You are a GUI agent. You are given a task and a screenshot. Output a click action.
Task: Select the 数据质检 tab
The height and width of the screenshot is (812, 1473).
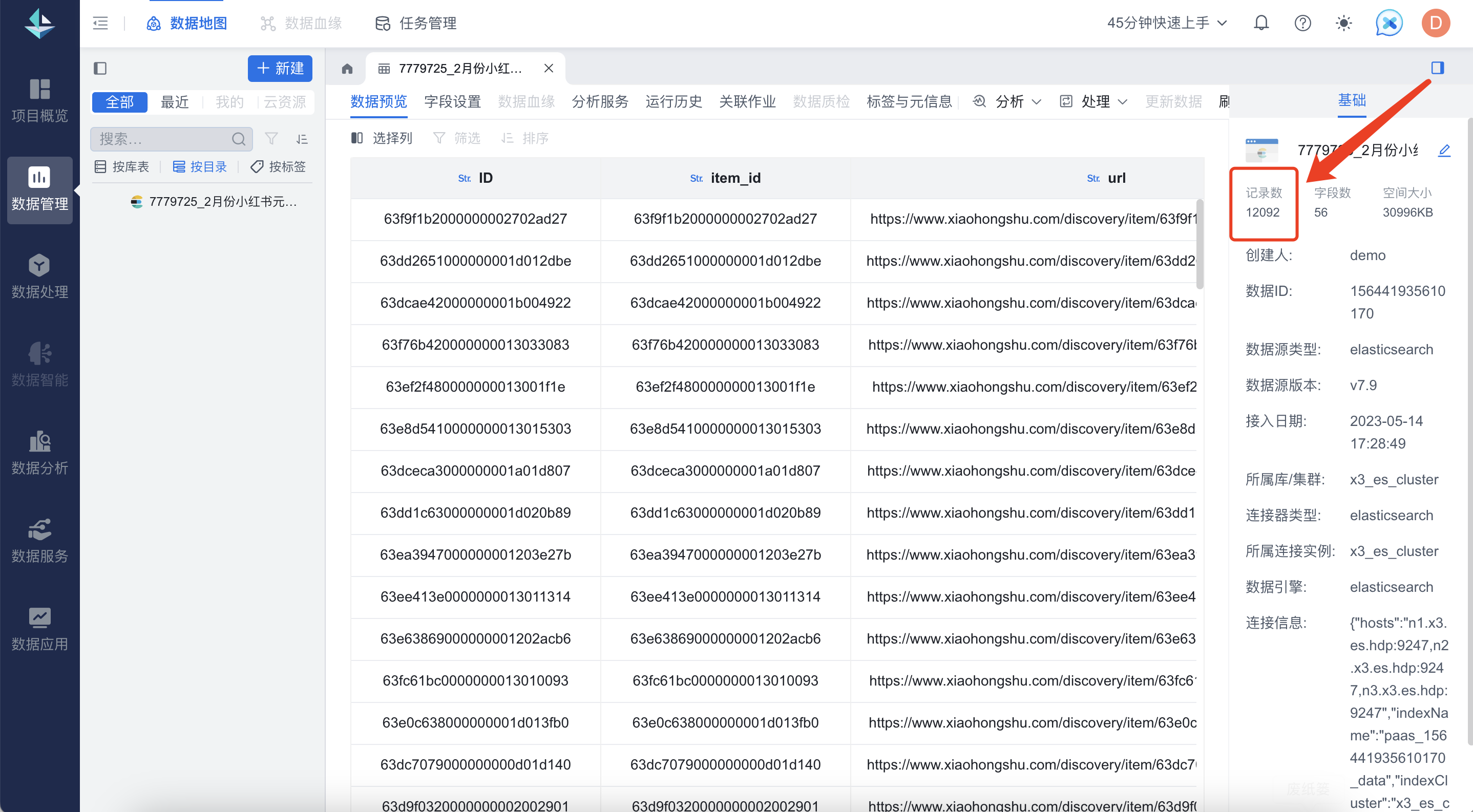click(x=821, y=102)
